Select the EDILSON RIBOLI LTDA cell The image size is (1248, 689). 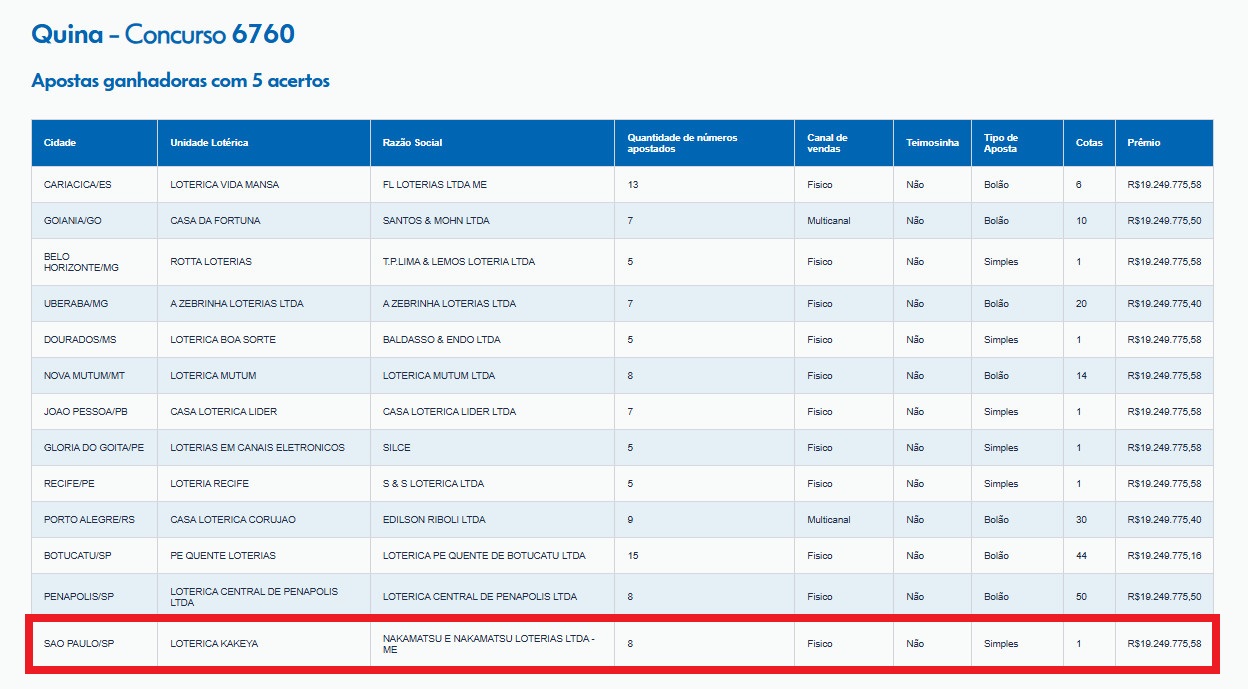coord(434,520)
